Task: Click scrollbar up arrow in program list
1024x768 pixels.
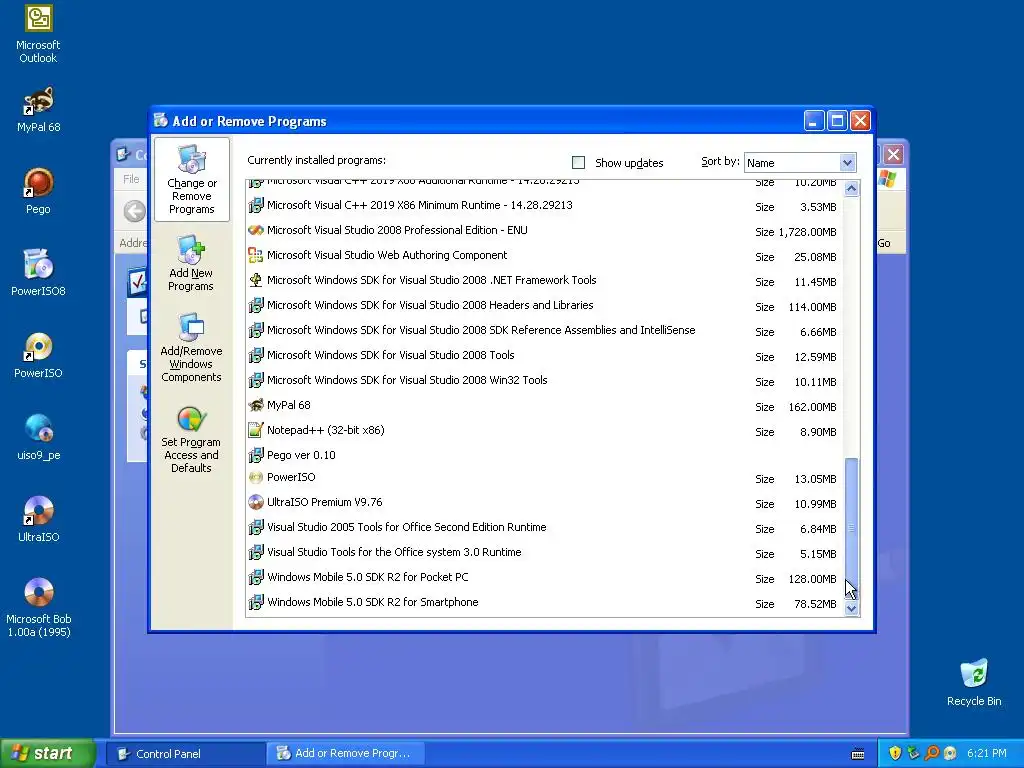Action: click(x=851, y=189)
